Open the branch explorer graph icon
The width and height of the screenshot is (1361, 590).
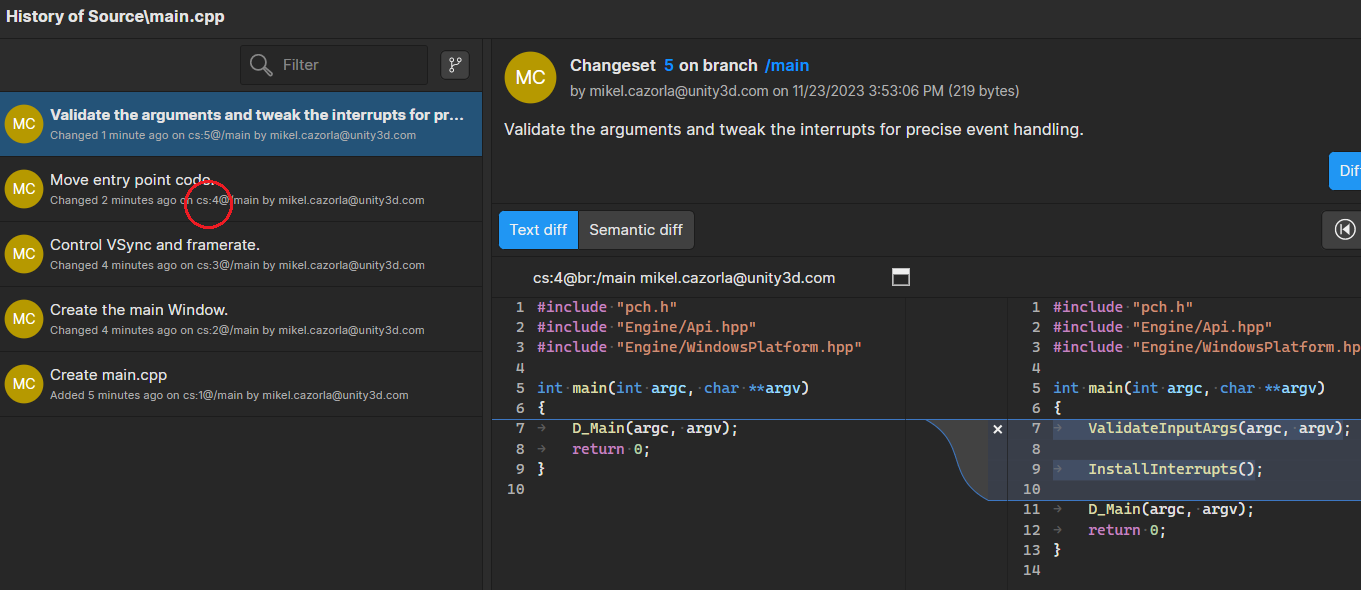455,64
